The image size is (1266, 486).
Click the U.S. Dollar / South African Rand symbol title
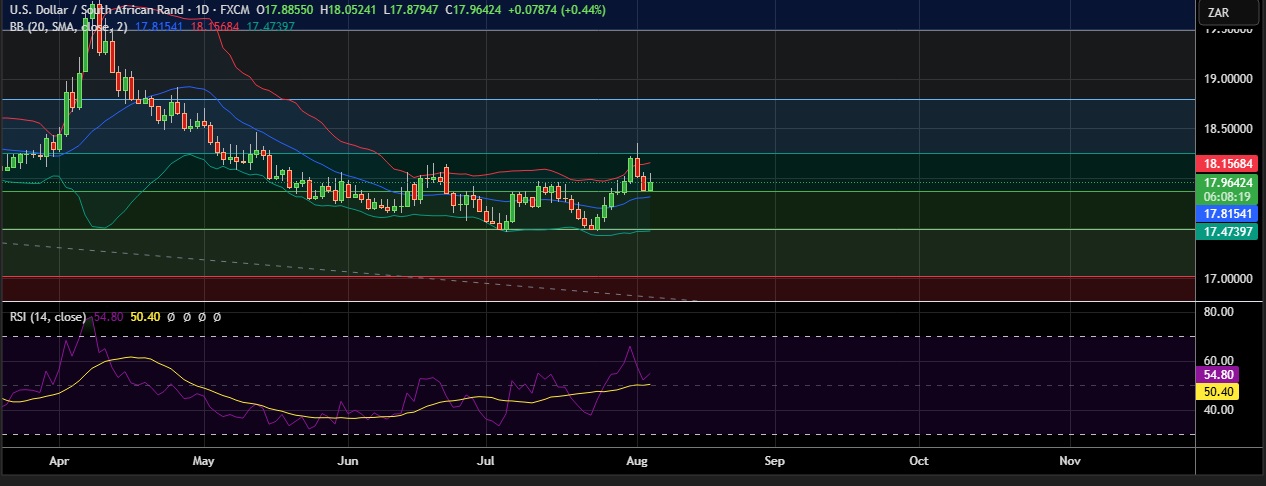[x=98, y=10]
